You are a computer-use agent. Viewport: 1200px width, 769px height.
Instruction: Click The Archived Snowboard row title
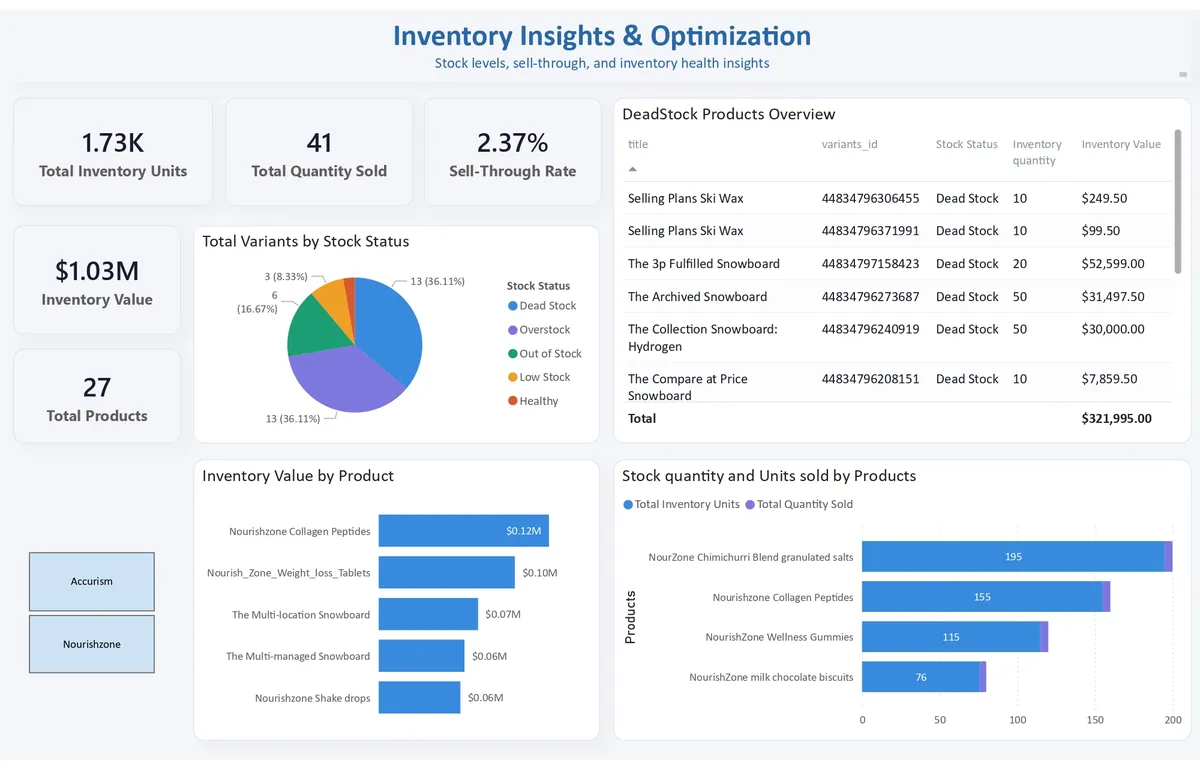click(x=698, y=297)
